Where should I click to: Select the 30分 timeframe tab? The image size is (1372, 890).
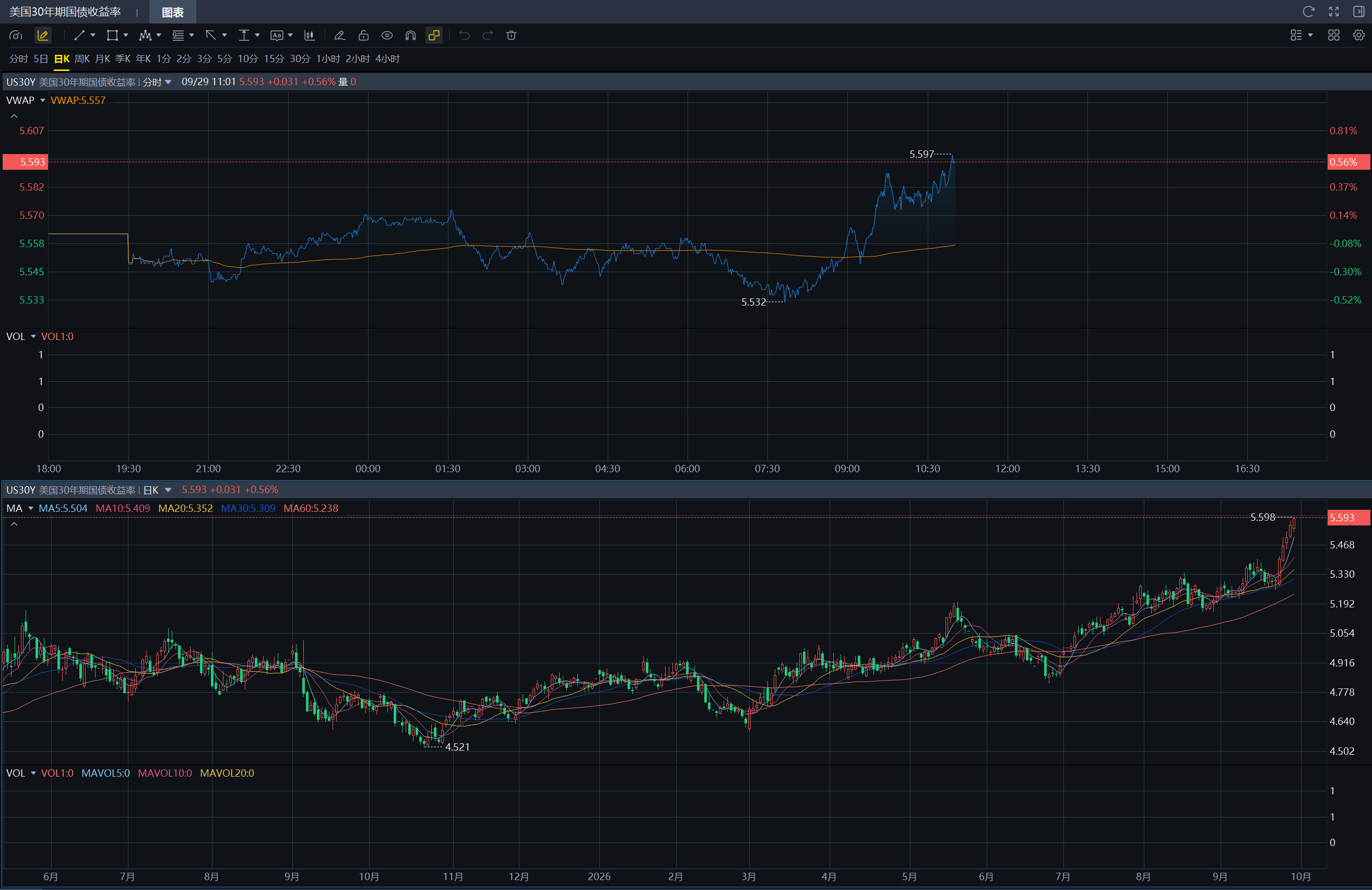coord(300,59)
